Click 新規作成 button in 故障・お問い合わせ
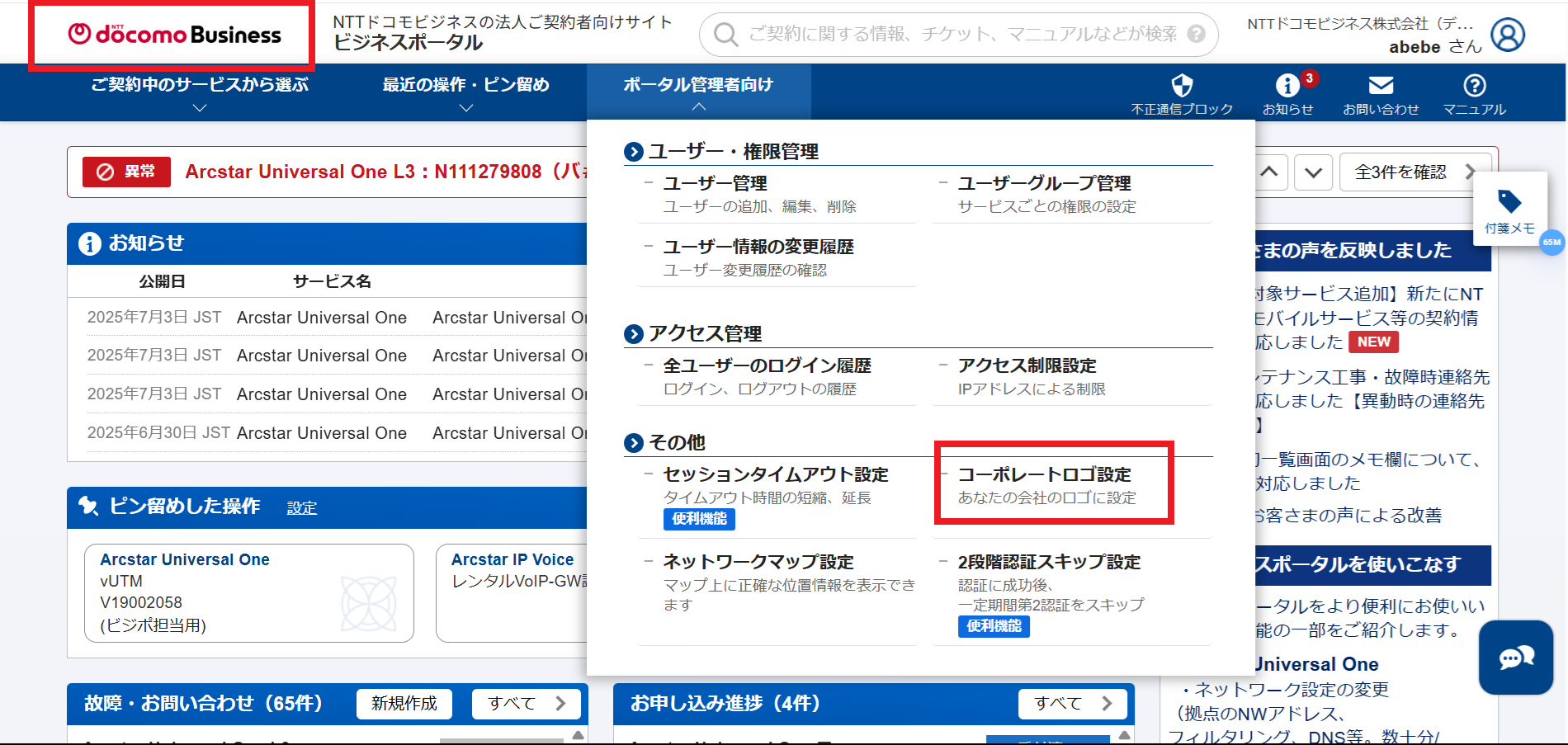Viewport: 1568px width, 745px height. click(x=404, y=704)
